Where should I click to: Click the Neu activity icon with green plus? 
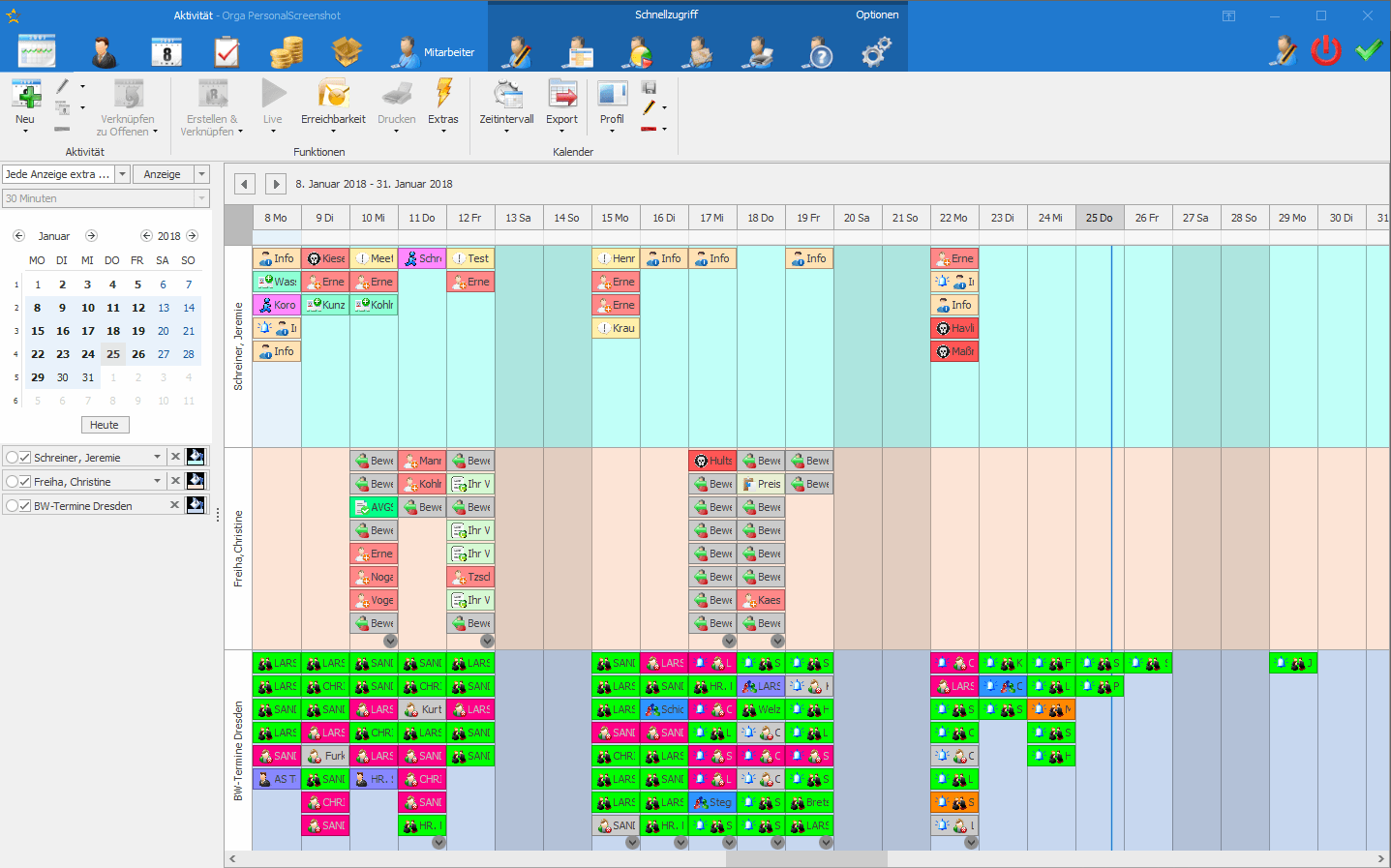pos(26,93)
